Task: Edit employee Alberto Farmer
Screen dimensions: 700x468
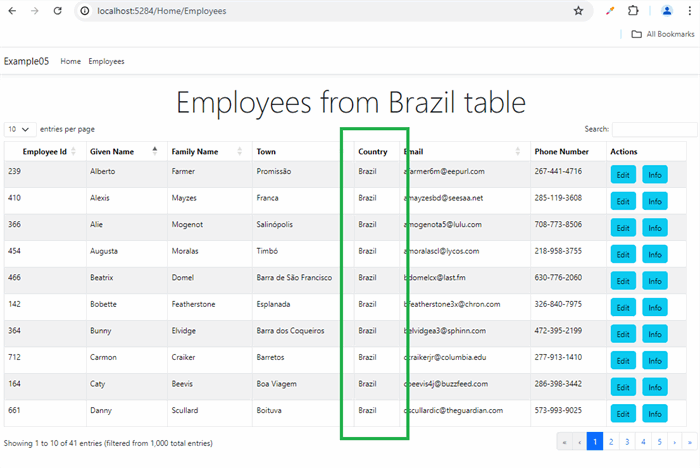Action: (623, 175)
